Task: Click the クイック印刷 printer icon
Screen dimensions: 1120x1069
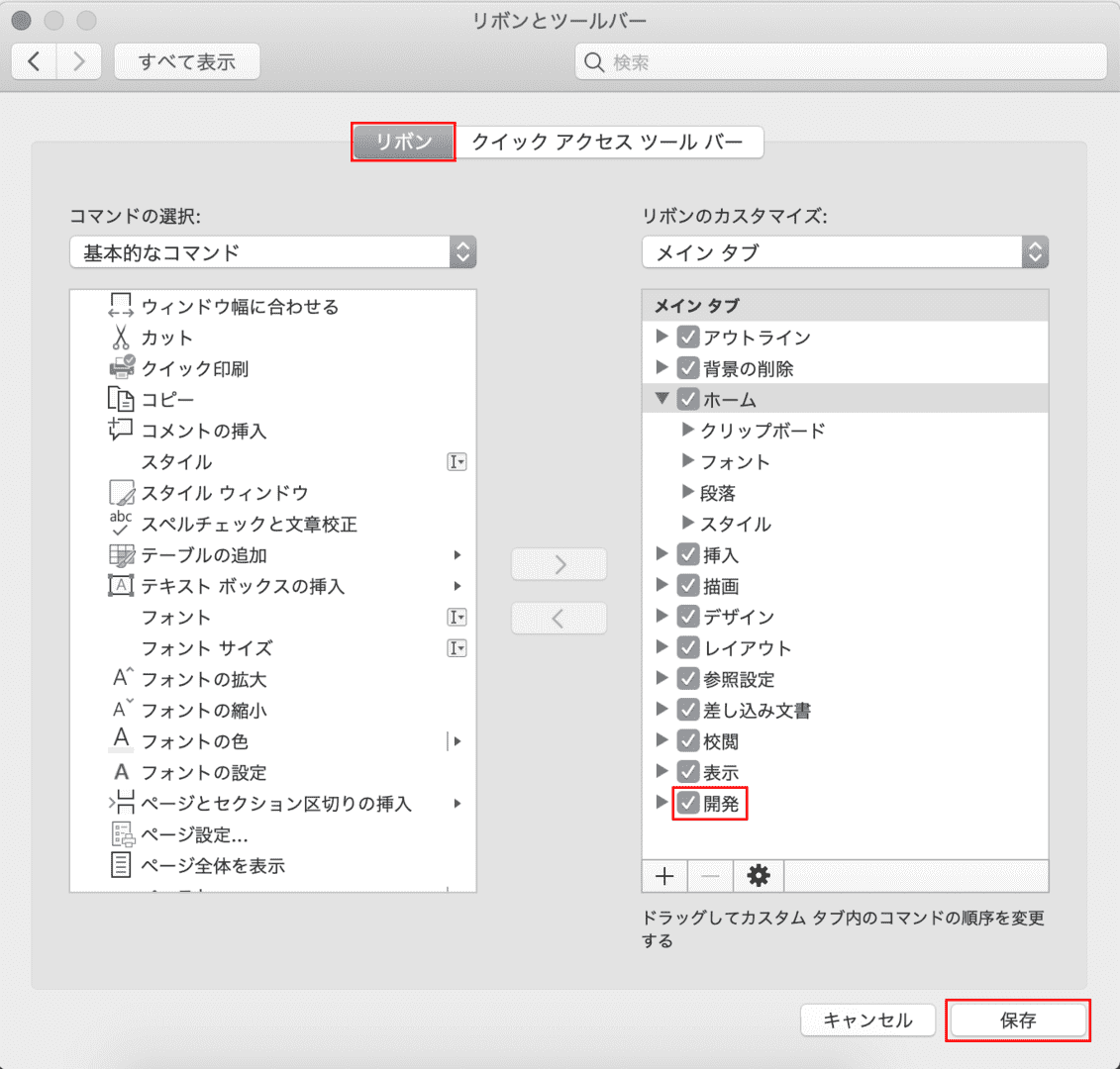Action: pos(122,368)
